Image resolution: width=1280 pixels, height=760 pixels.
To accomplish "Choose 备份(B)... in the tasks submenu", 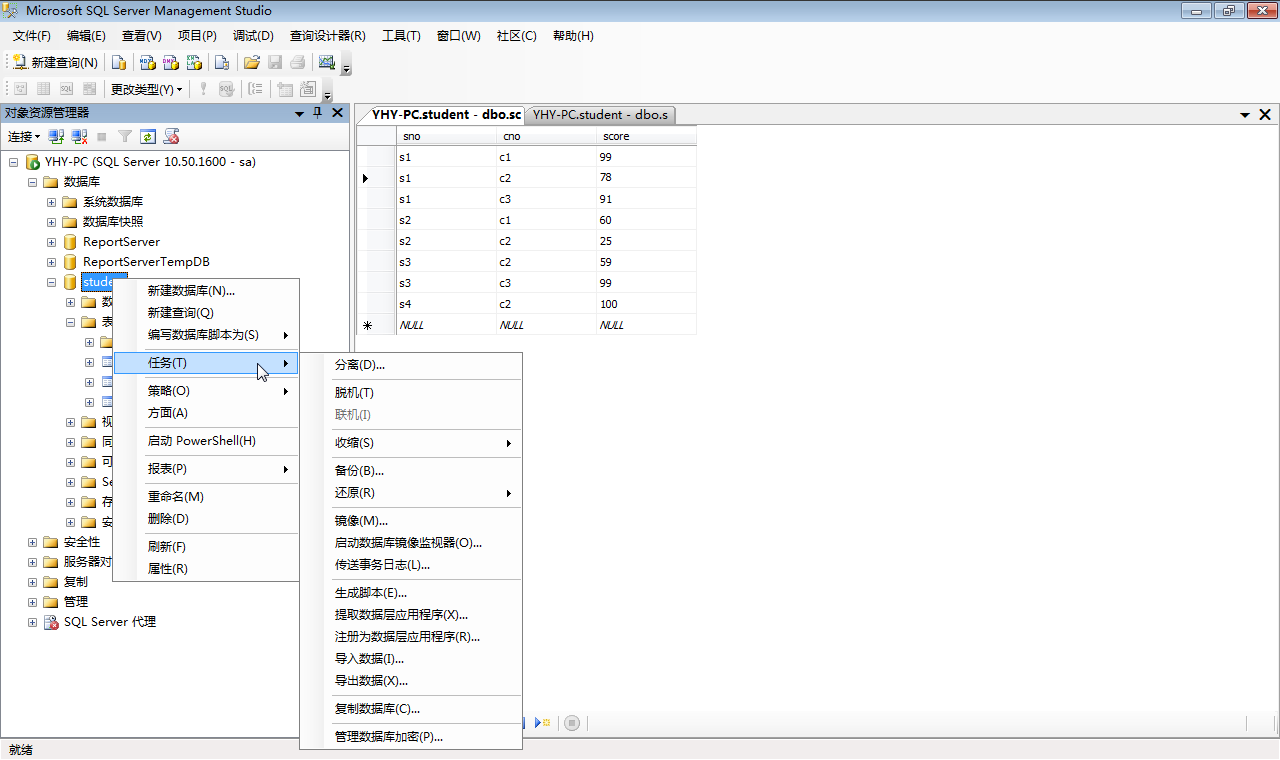I will [412, 471].
